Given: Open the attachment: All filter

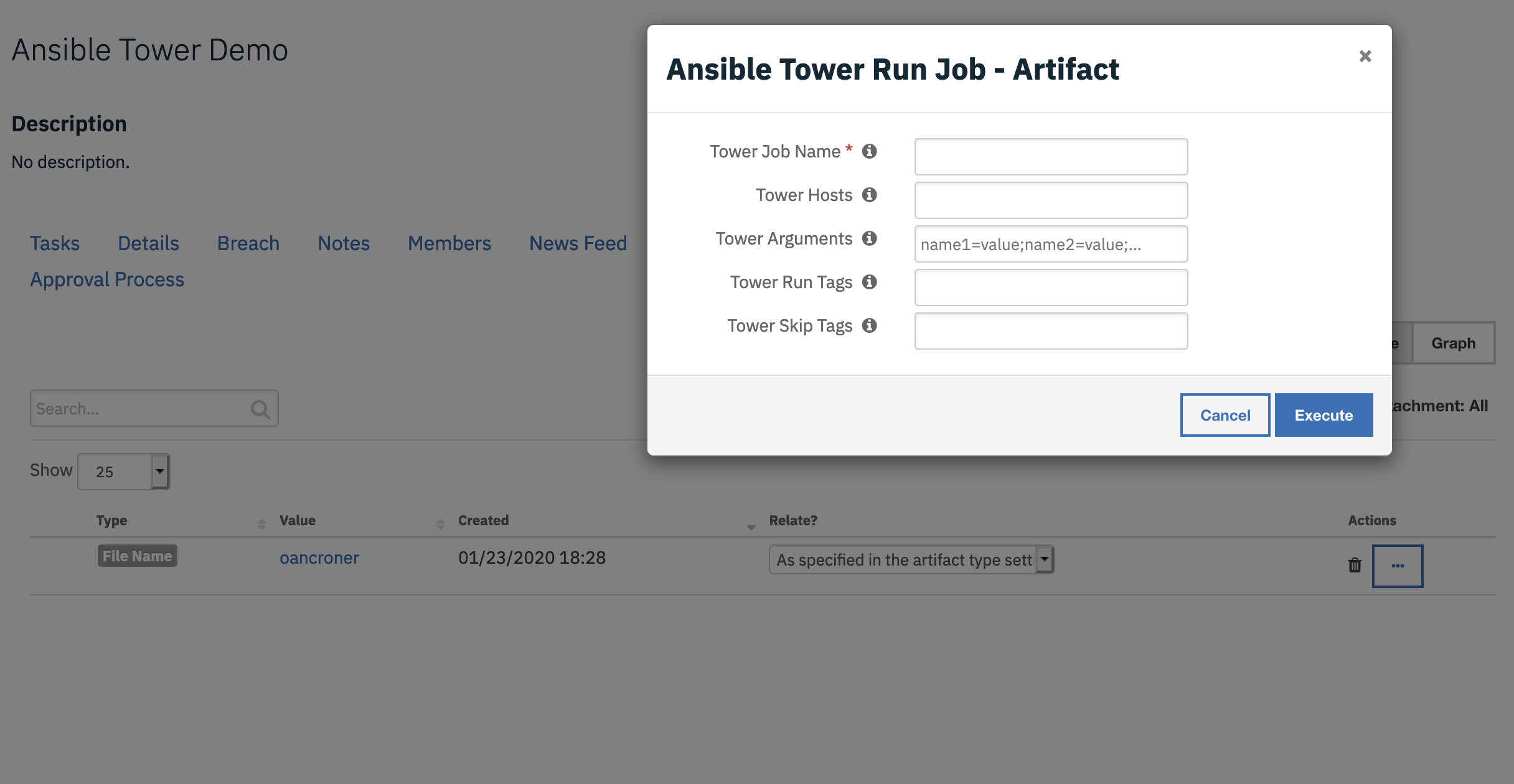Looking at the screenshot, I should [x=1440, y=406].
